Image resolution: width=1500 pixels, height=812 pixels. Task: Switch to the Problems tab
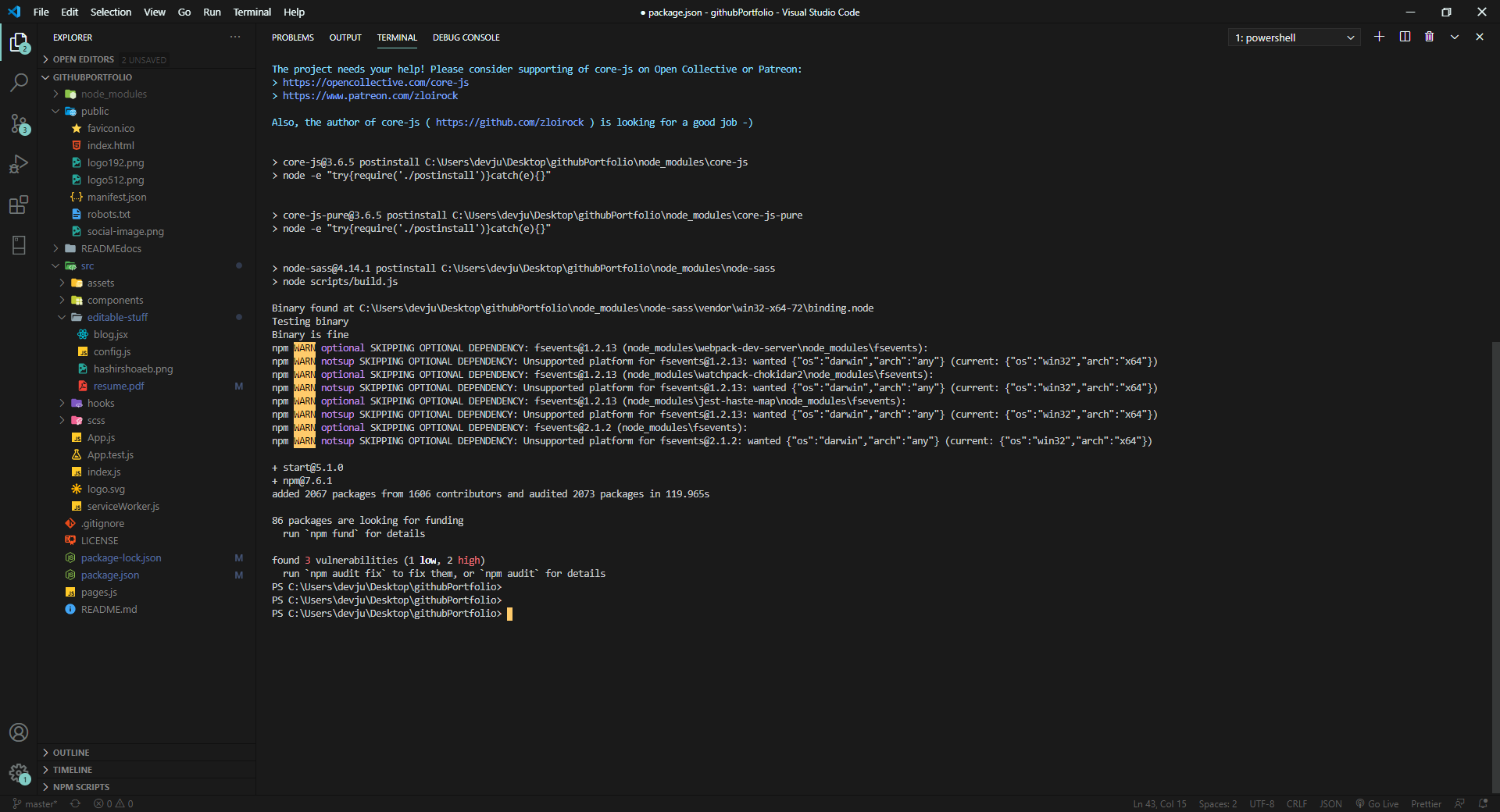[x=293, y=37]
